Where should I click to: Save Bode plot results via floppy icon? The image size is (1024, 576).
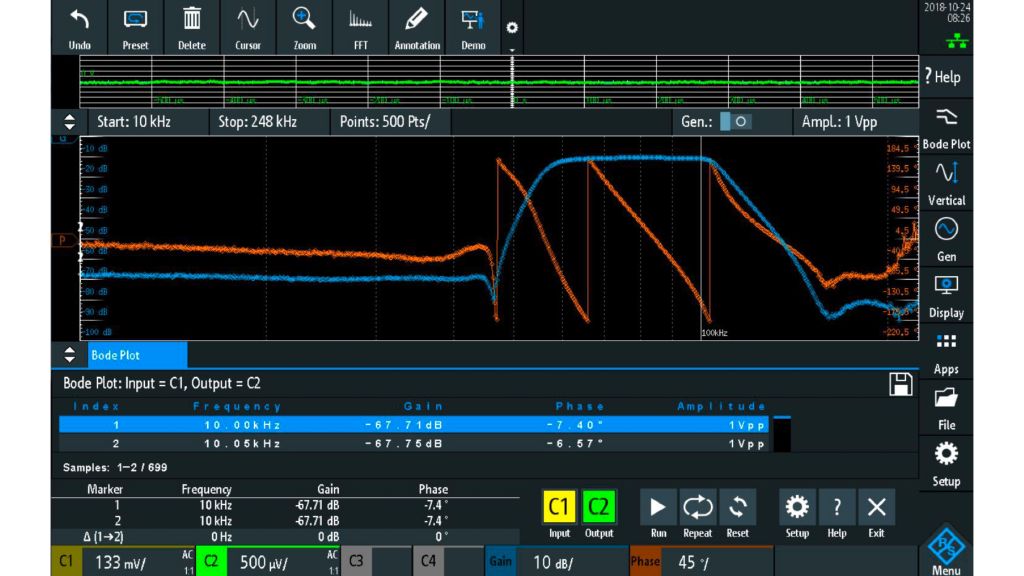click(901, 383)
